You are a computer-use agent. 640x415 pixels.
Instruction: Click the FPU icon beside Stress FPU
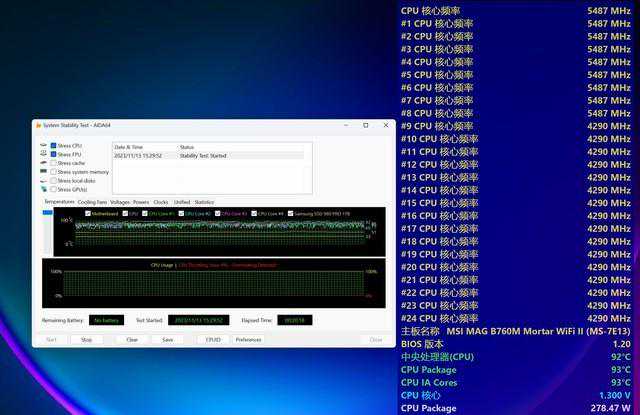pyautogui.click(x=45, y=155)
